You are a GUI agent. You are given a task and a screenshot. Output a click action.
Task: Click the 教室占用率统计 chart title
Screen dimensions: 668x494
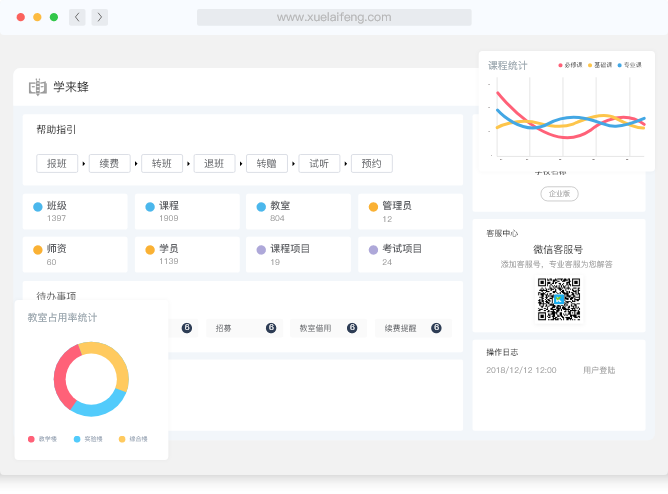pos(62,318)
